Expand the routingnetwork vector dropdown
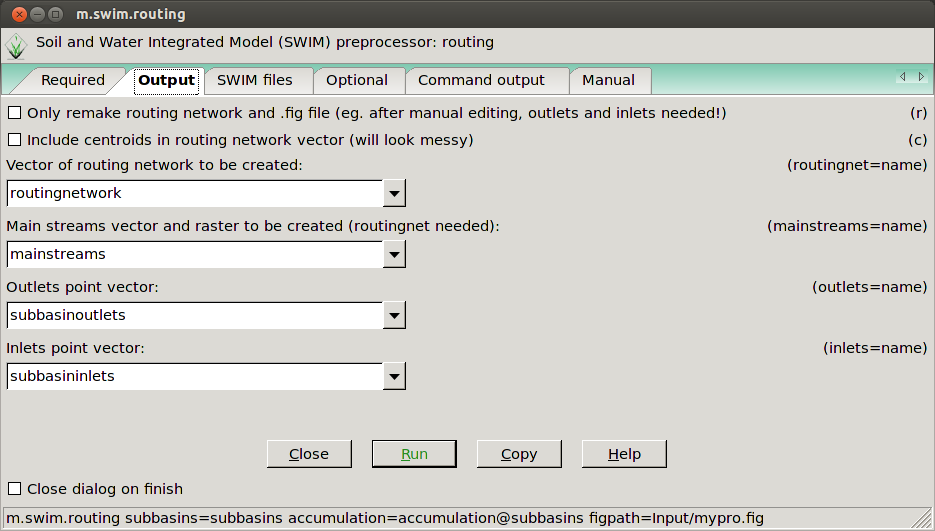This screenshot has width=935, height=531. click(395, 193)
